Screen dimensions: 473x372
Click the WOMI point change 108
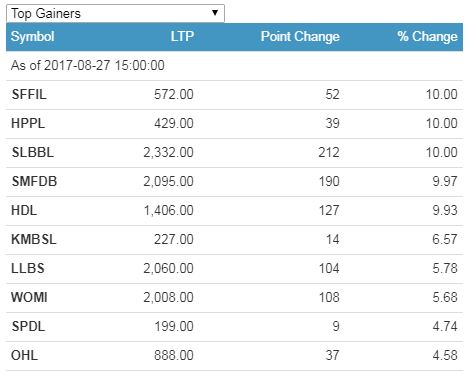329,297
